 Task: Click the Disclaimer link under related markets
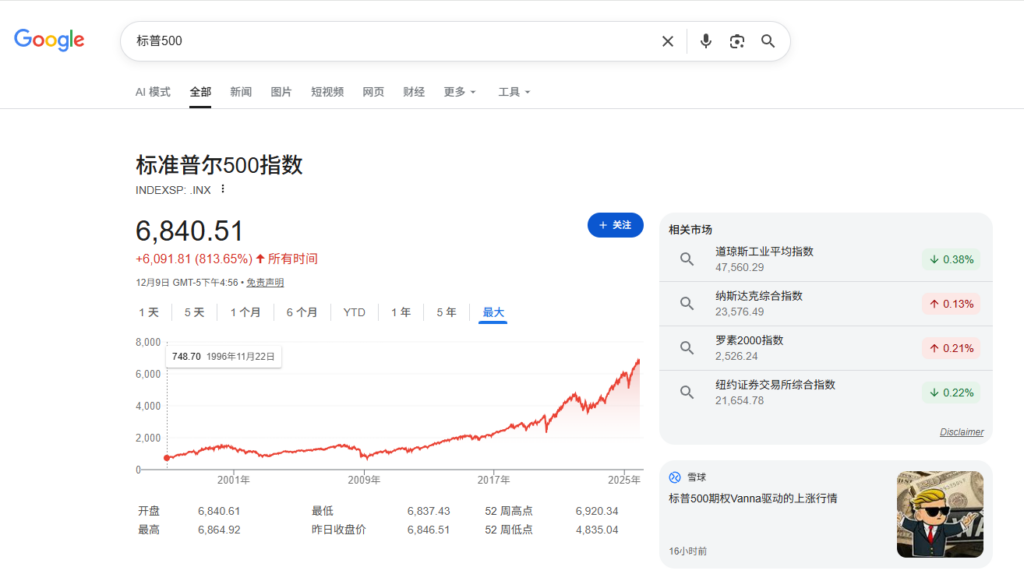(x=961, y=432)
